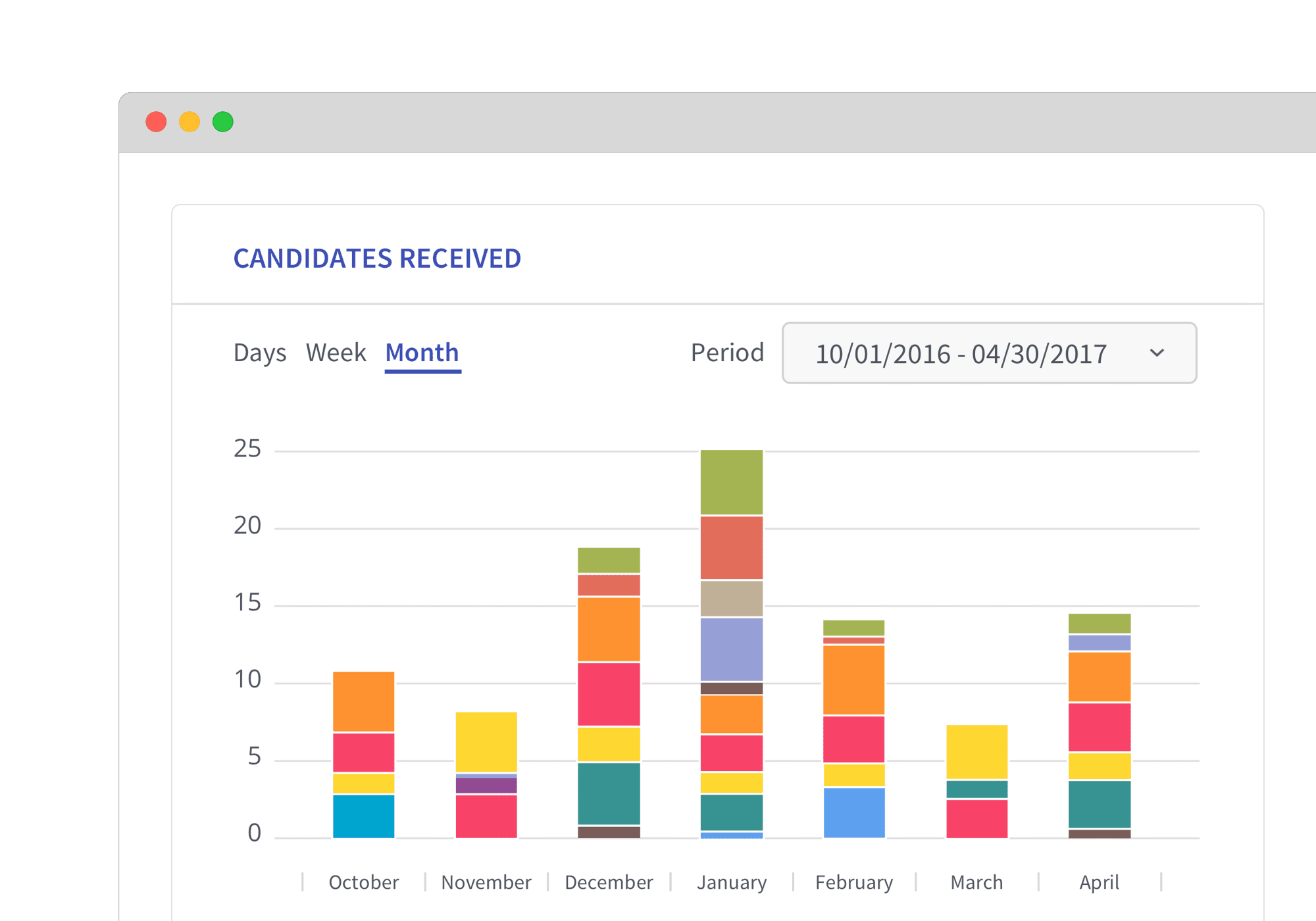Click the red traffic-light window button
This screenshot has height=921, width=1316.
pos(156,122)
